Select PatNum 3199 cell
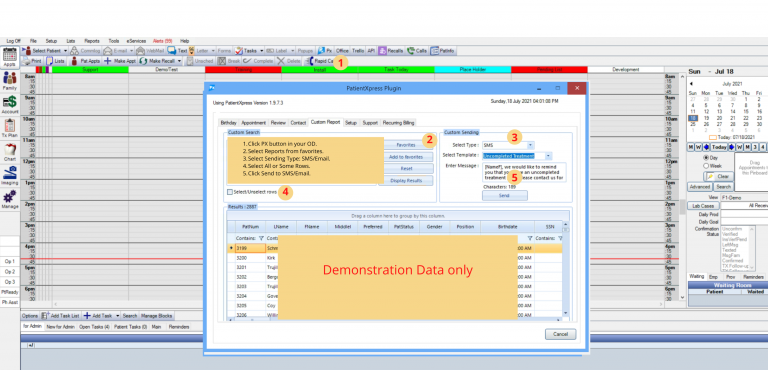This screenshot has width=768, height=370. 250,248
